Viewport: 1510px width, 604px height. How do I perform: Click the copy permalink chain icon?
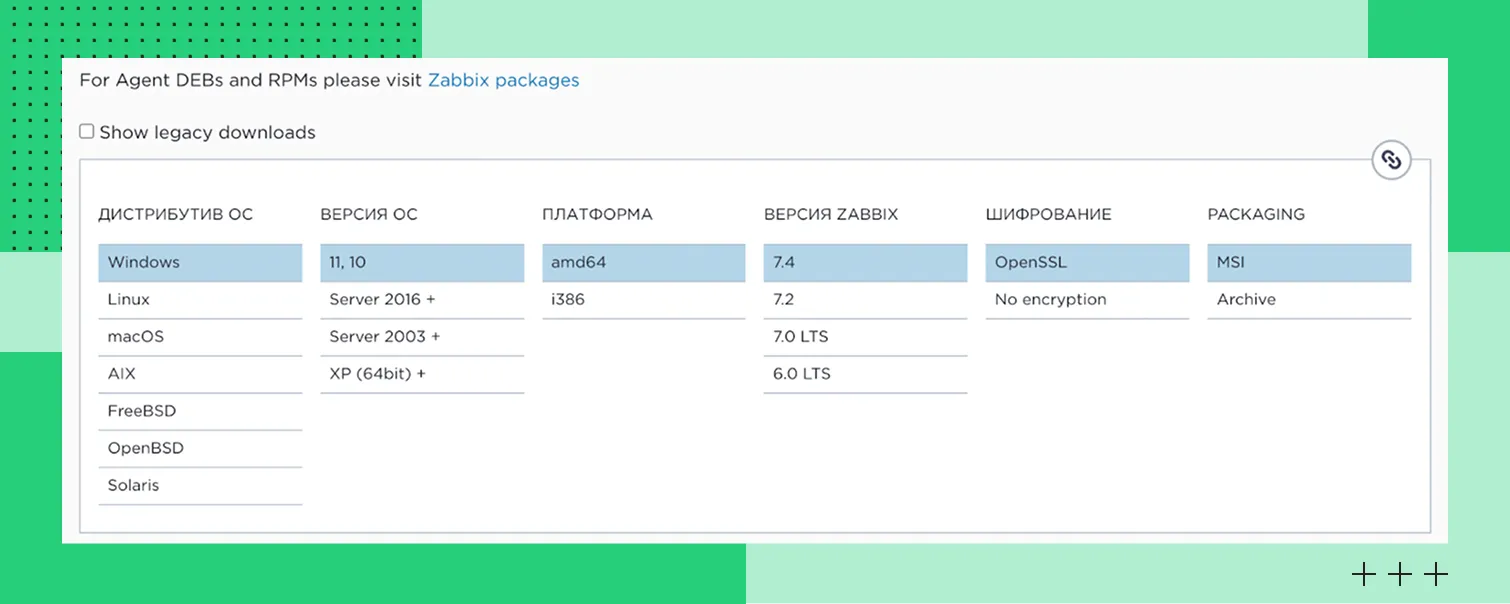[x=1390, y=159]
